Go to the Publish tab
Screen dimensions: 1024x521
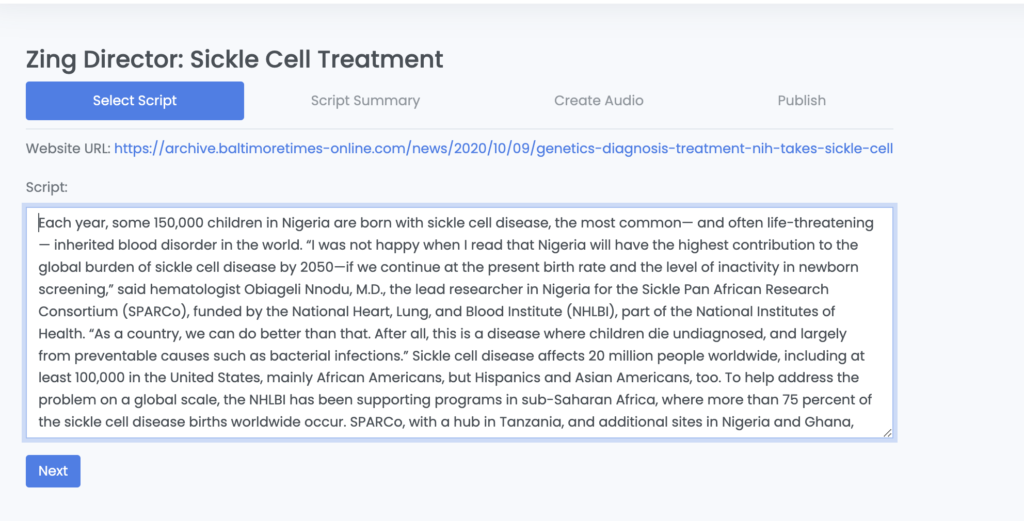click(x=801, y=101)
